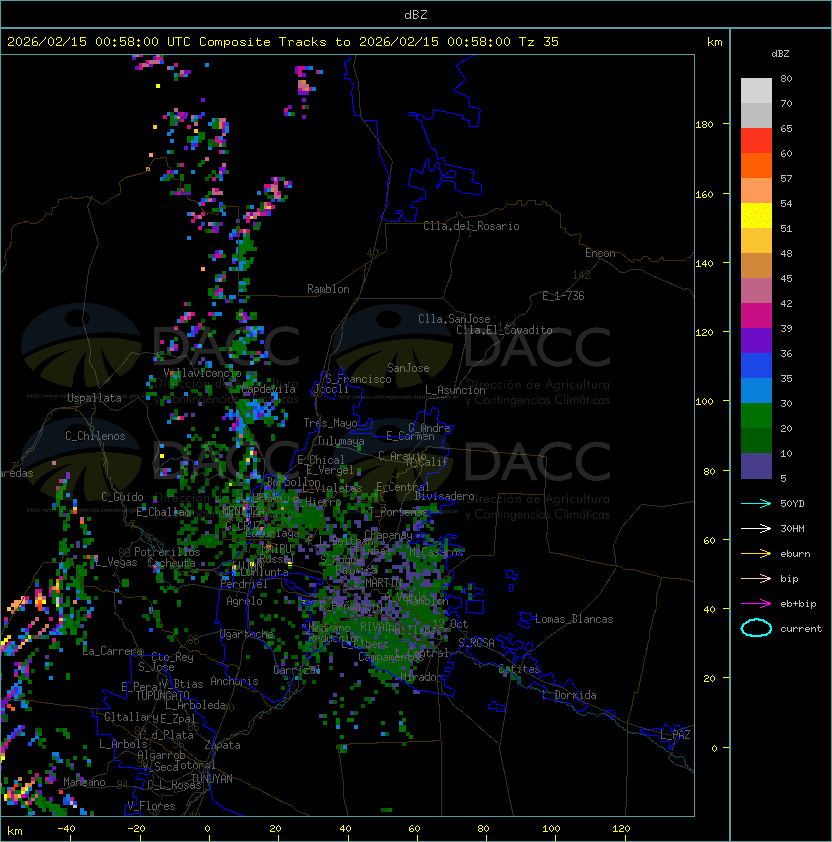Pick the bright orange swatch below red
This screenshot has height=842, width=832.
pos(756,165)
